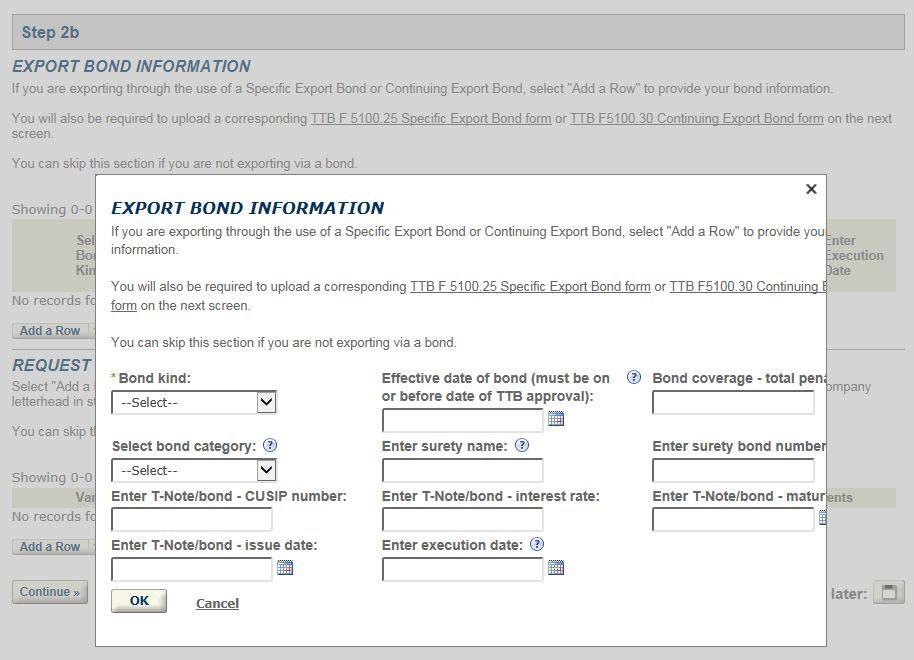
Task: Open calendar for T-Note issue date
Action: (285, 568)
